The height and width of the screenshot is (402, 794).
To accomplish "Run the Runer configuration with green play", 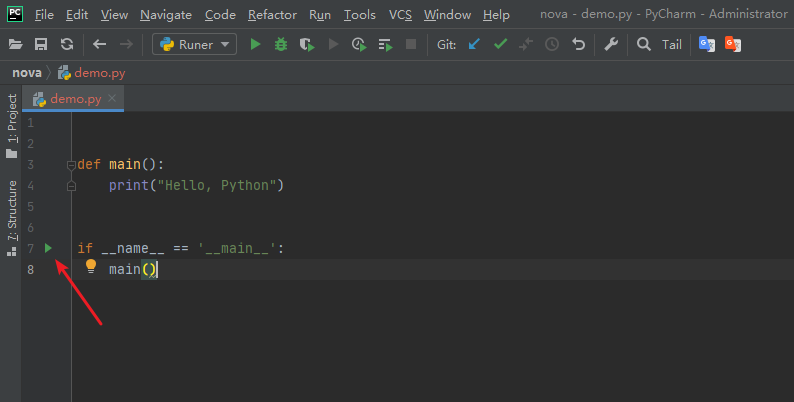I will (256, 45).
